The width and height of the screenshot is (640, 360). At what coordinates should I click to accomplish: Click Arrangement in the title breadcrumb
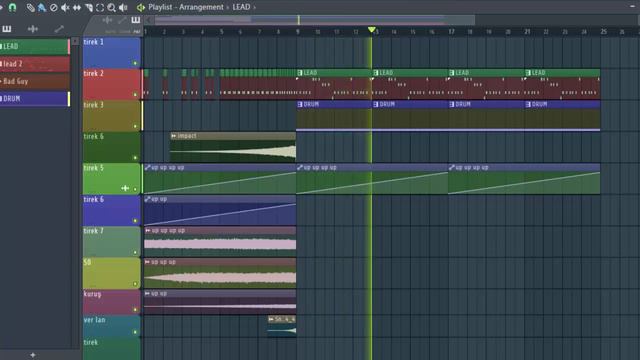[x=201, y=7]
